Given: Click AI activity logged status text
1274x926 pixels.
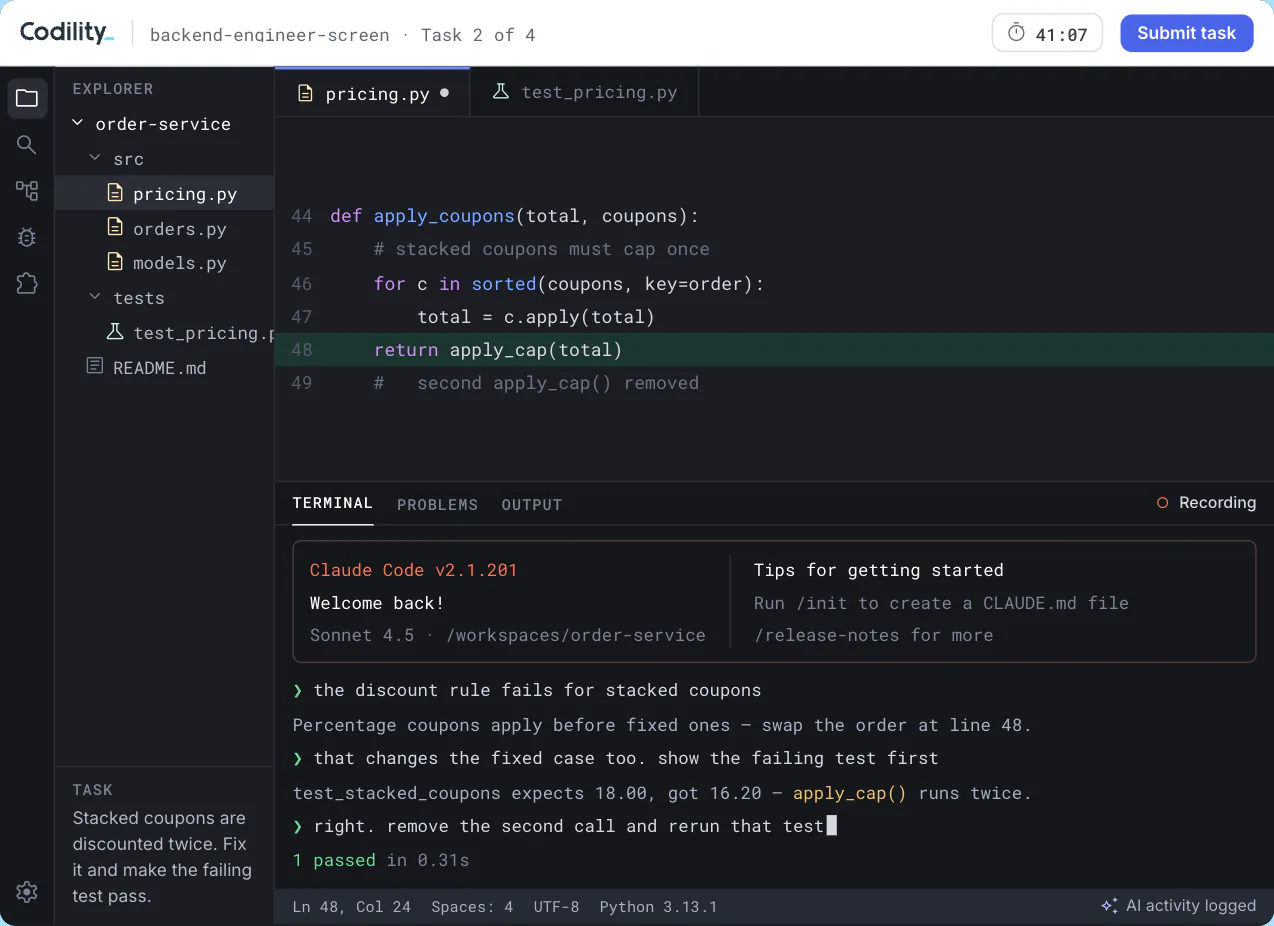Looking at the screenshot, I should coord(1190,905).
